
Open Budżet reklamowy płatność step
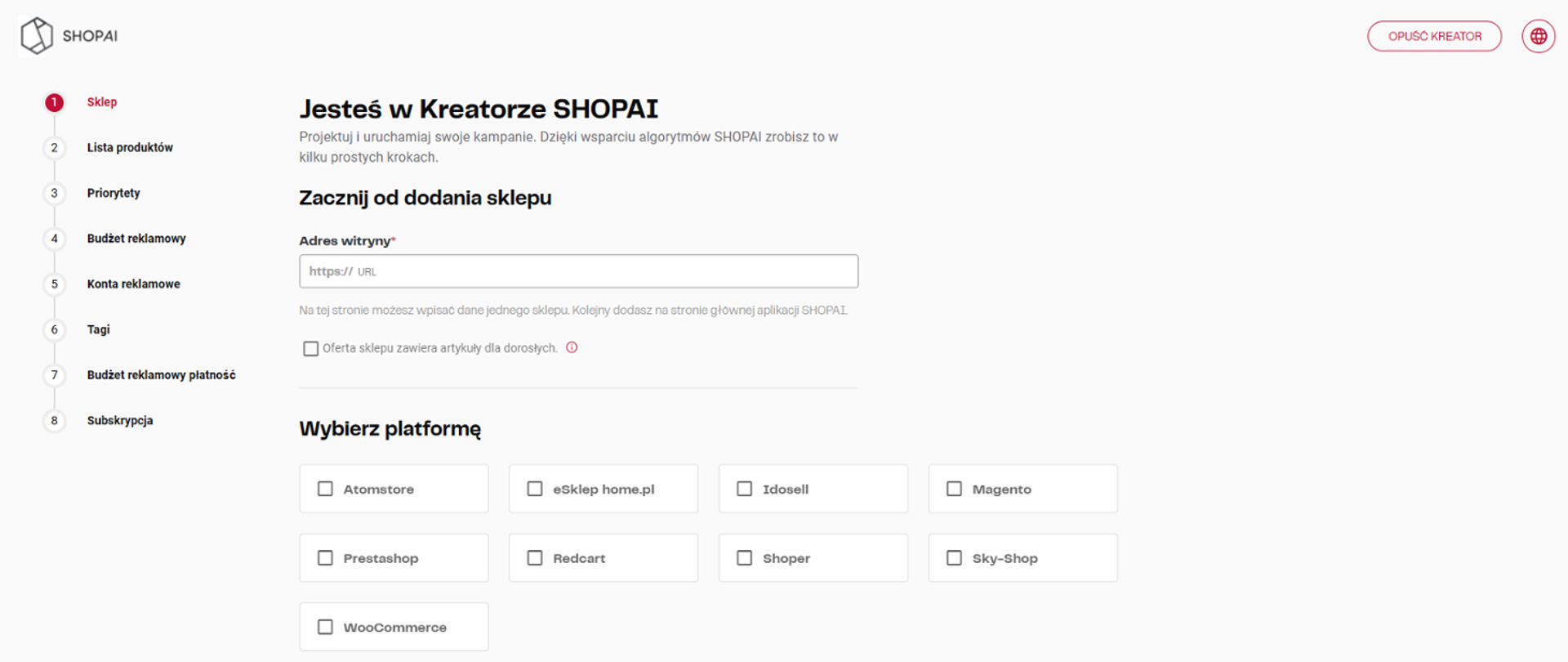coord(161,375)
